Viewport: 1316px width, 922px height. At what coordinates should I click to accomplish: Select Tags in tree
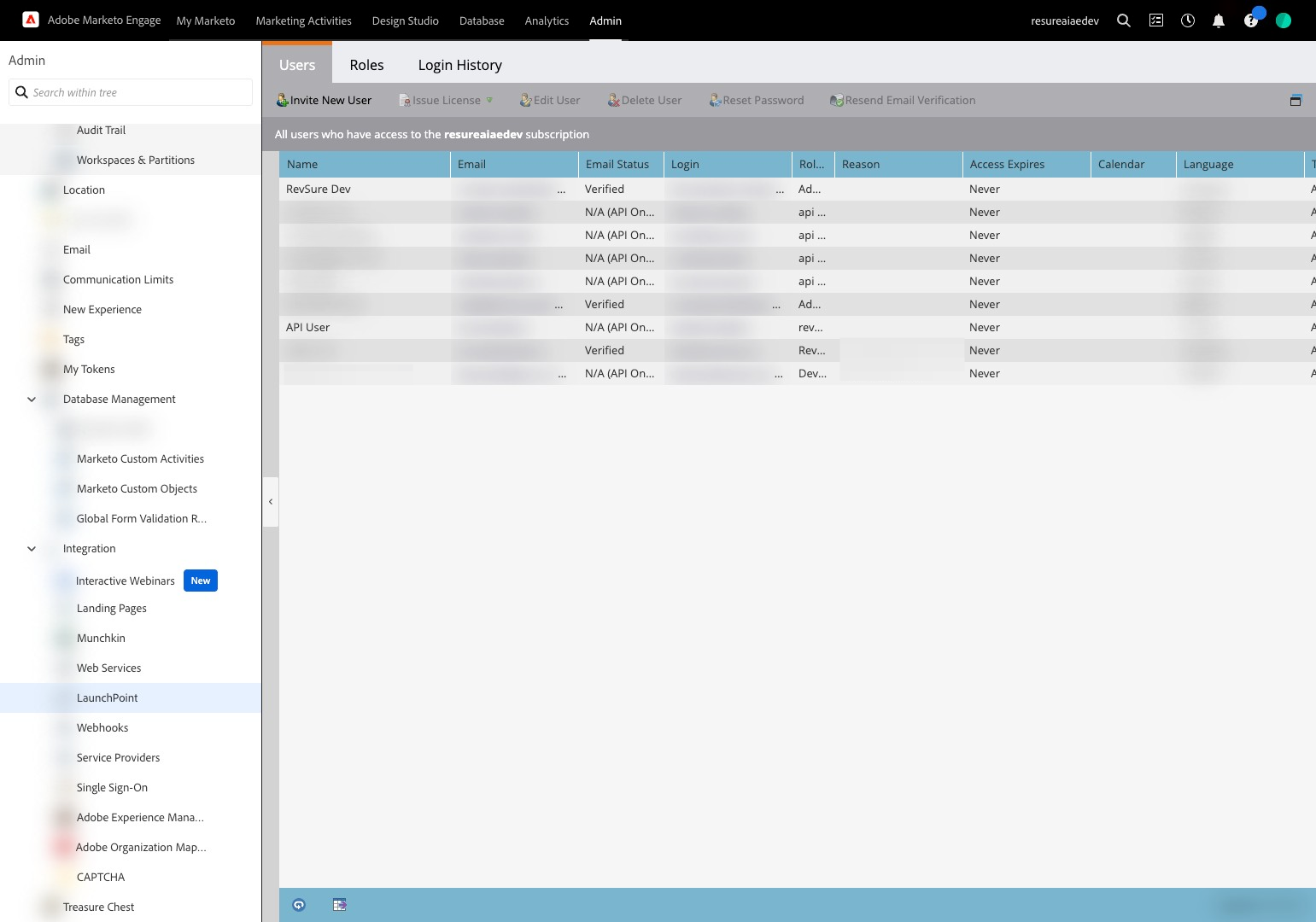pyautogui.click(x=73, y=339)
